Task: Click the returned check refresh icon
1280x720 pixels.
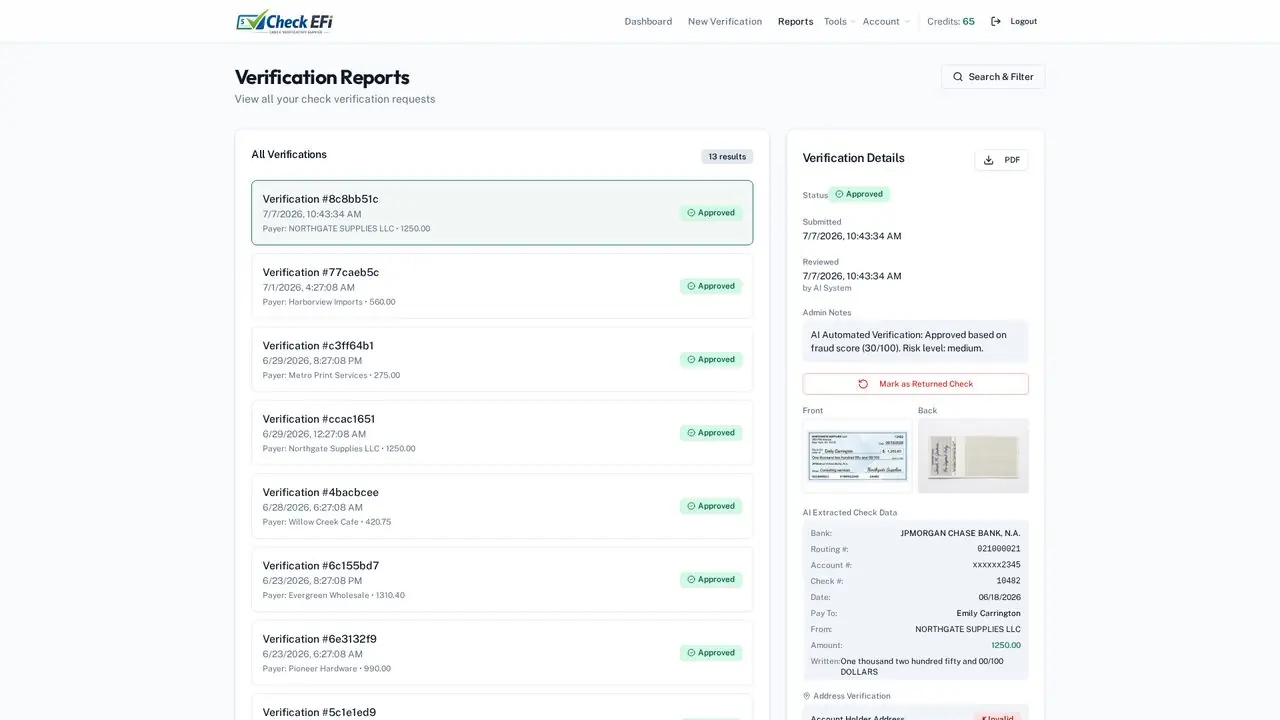Action: coord(863,384)
